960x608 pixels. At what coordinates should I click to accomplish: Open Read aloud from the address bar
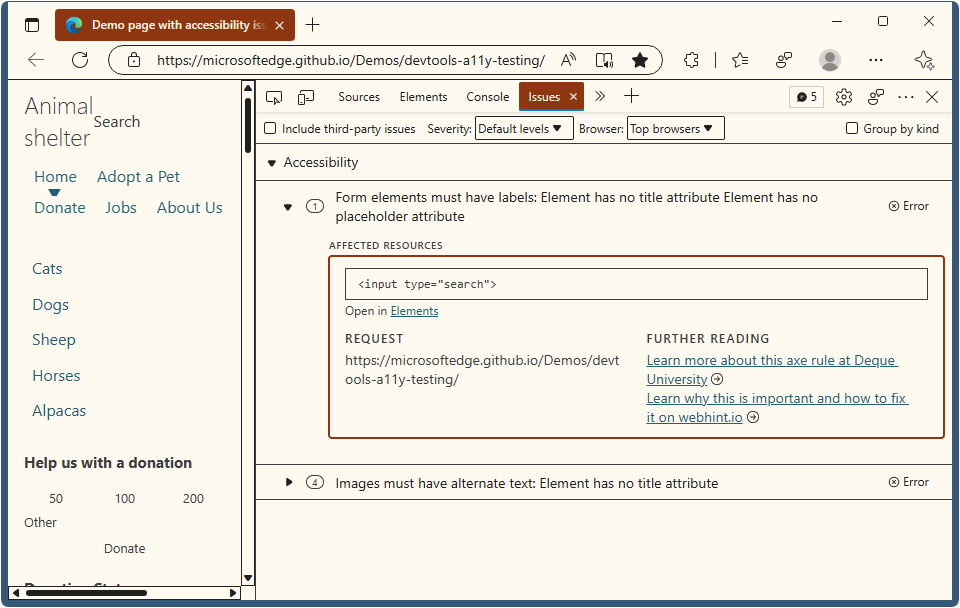(x=568, y=60)
